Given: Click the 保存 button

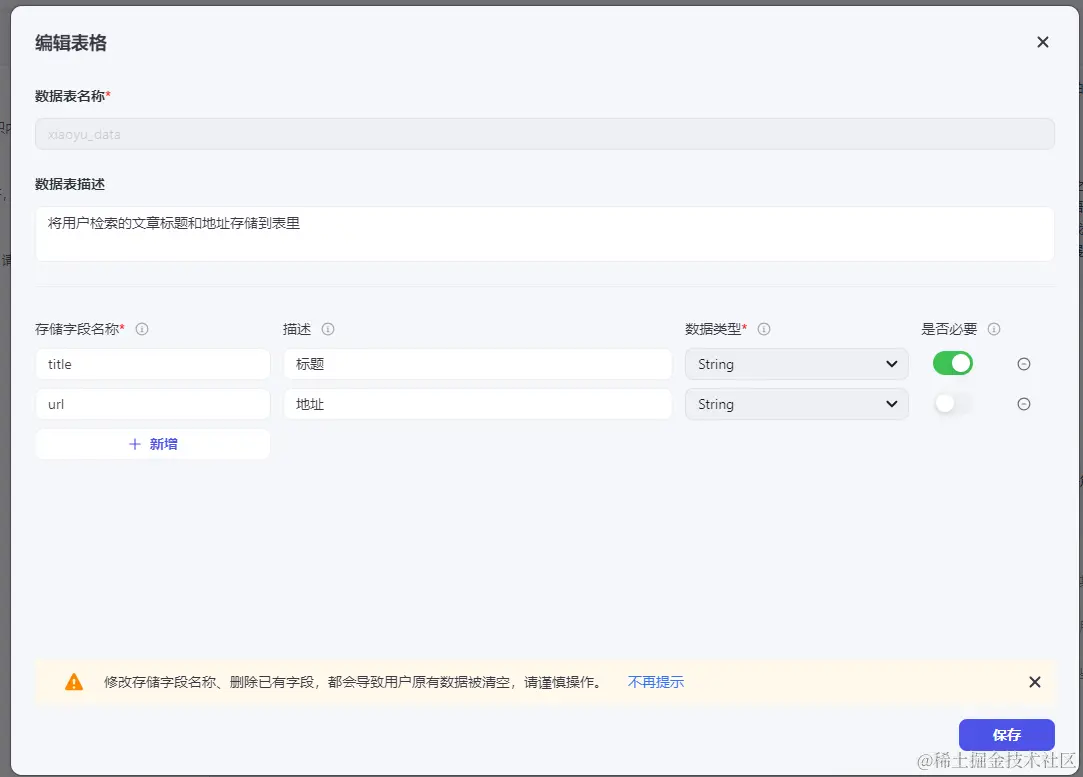Looking at the screenshot, I should [1006, 735].
